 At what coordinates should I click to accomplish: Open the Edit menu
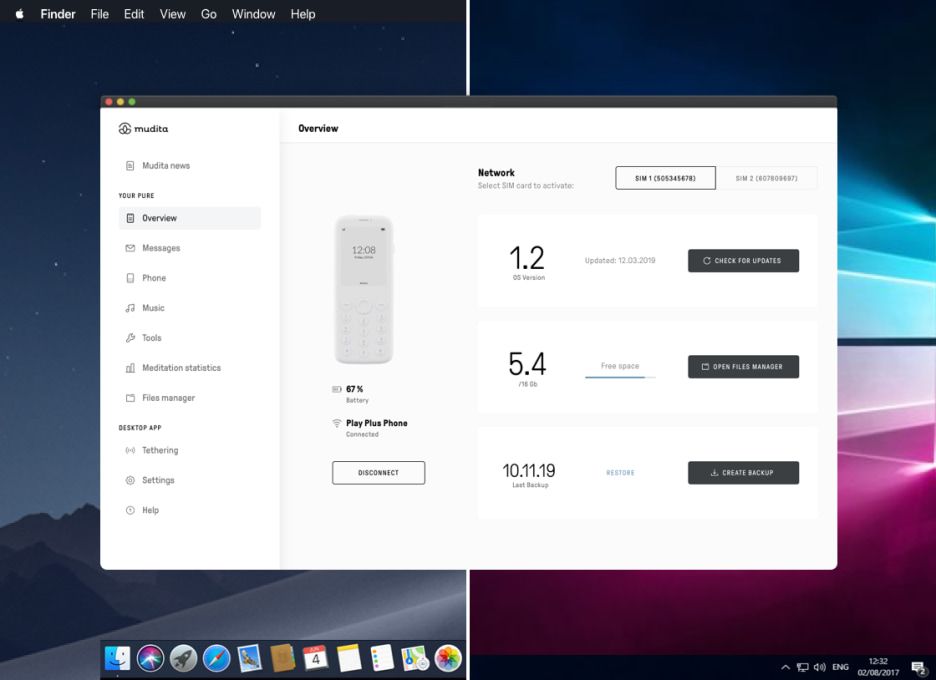(134, 14)
